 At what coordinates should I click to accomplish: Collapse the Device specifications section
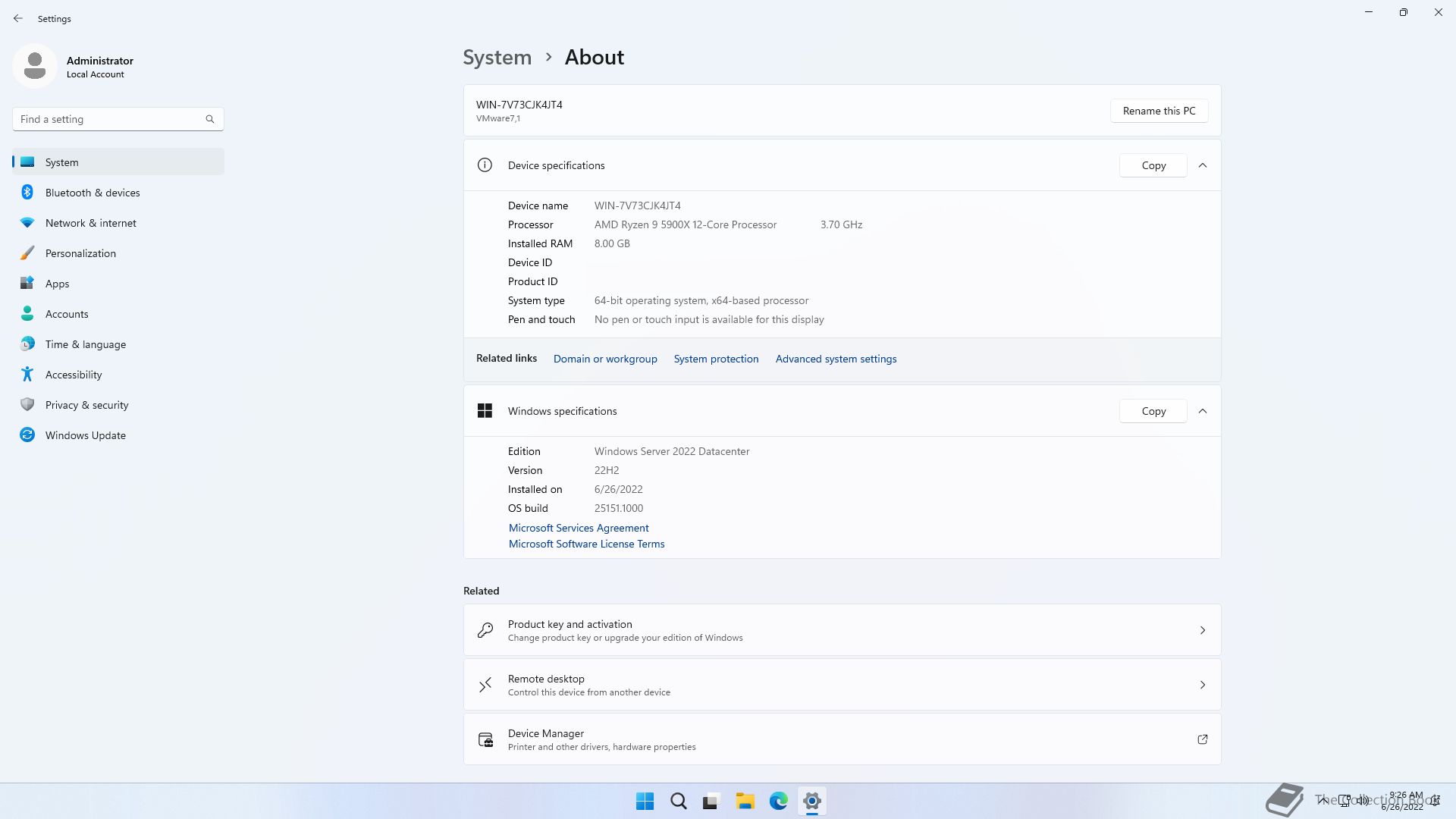tap(1203, 165)
